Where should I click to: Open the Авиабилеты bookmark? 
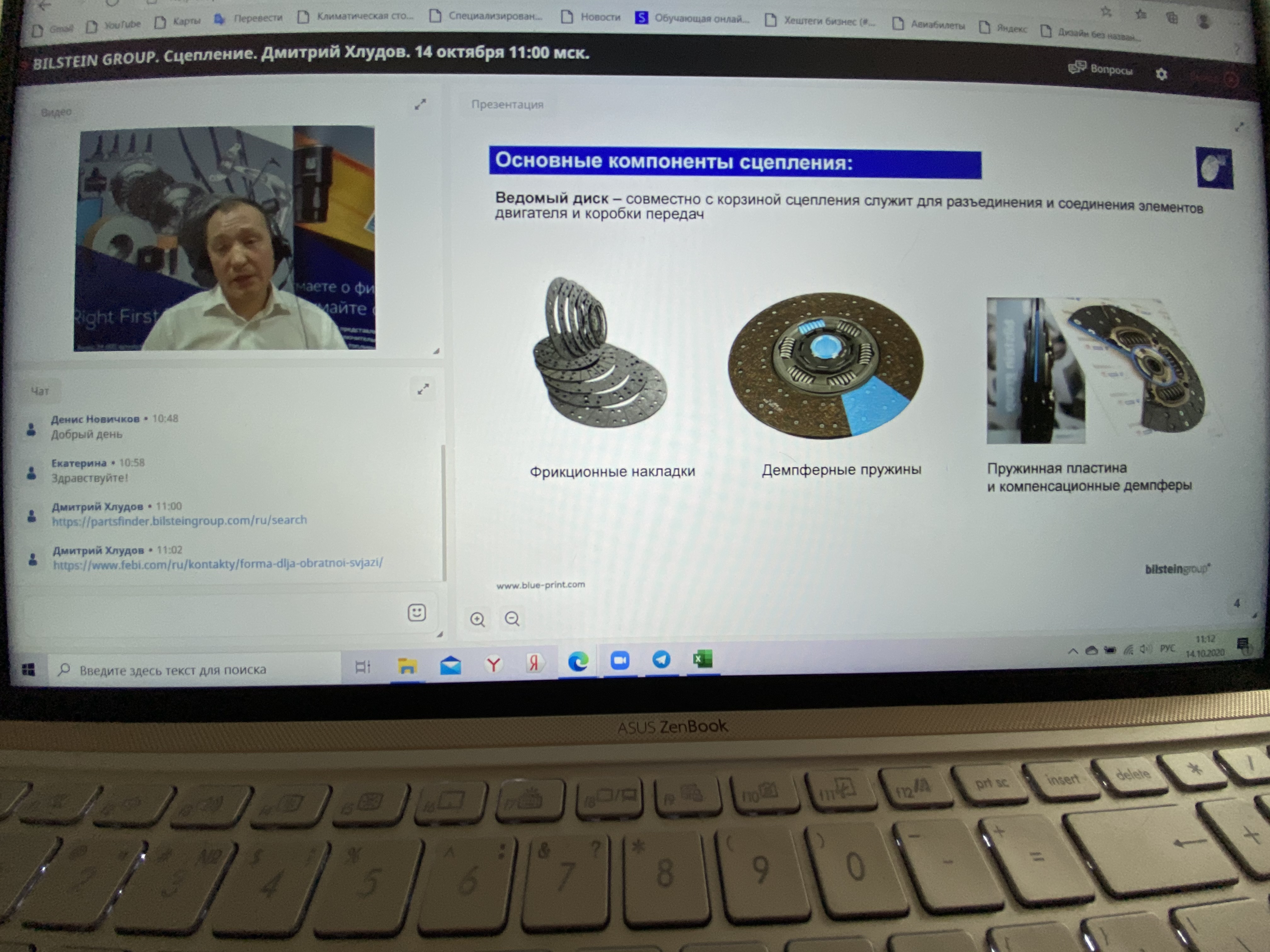[x=930, y=25]
